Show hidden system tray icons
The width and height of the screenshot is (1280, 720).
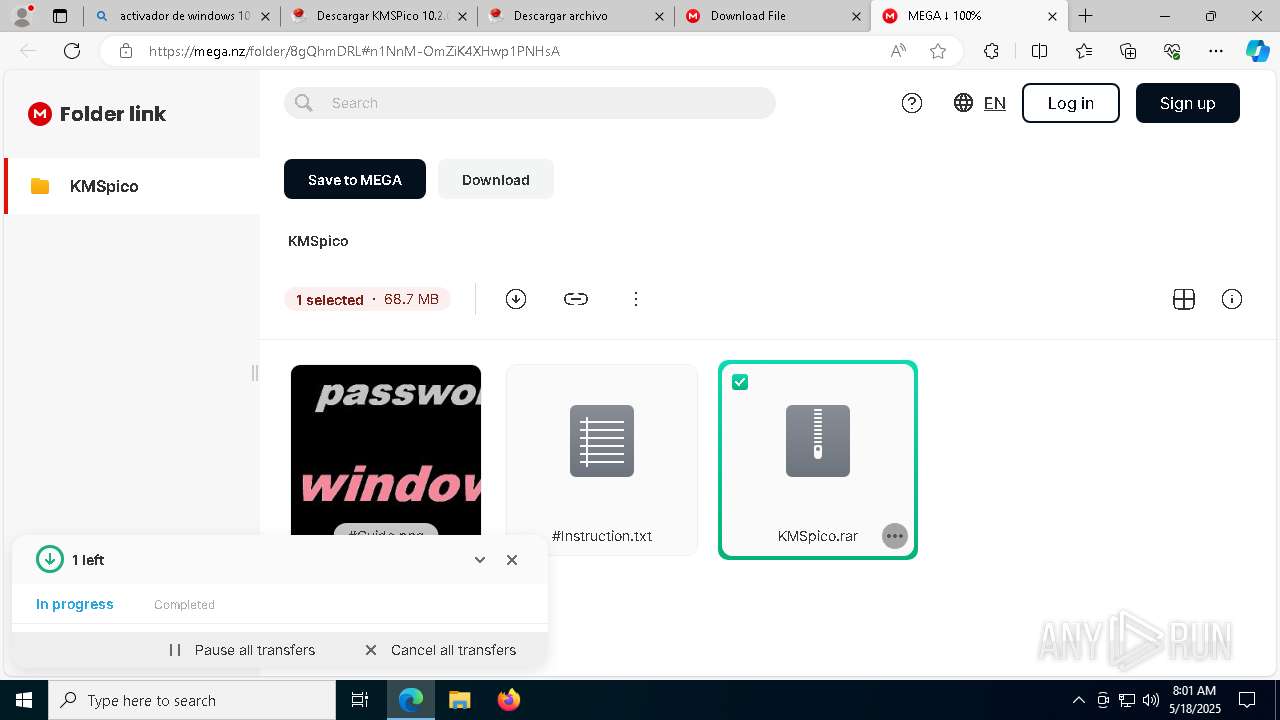click(x=1078, y=700)
